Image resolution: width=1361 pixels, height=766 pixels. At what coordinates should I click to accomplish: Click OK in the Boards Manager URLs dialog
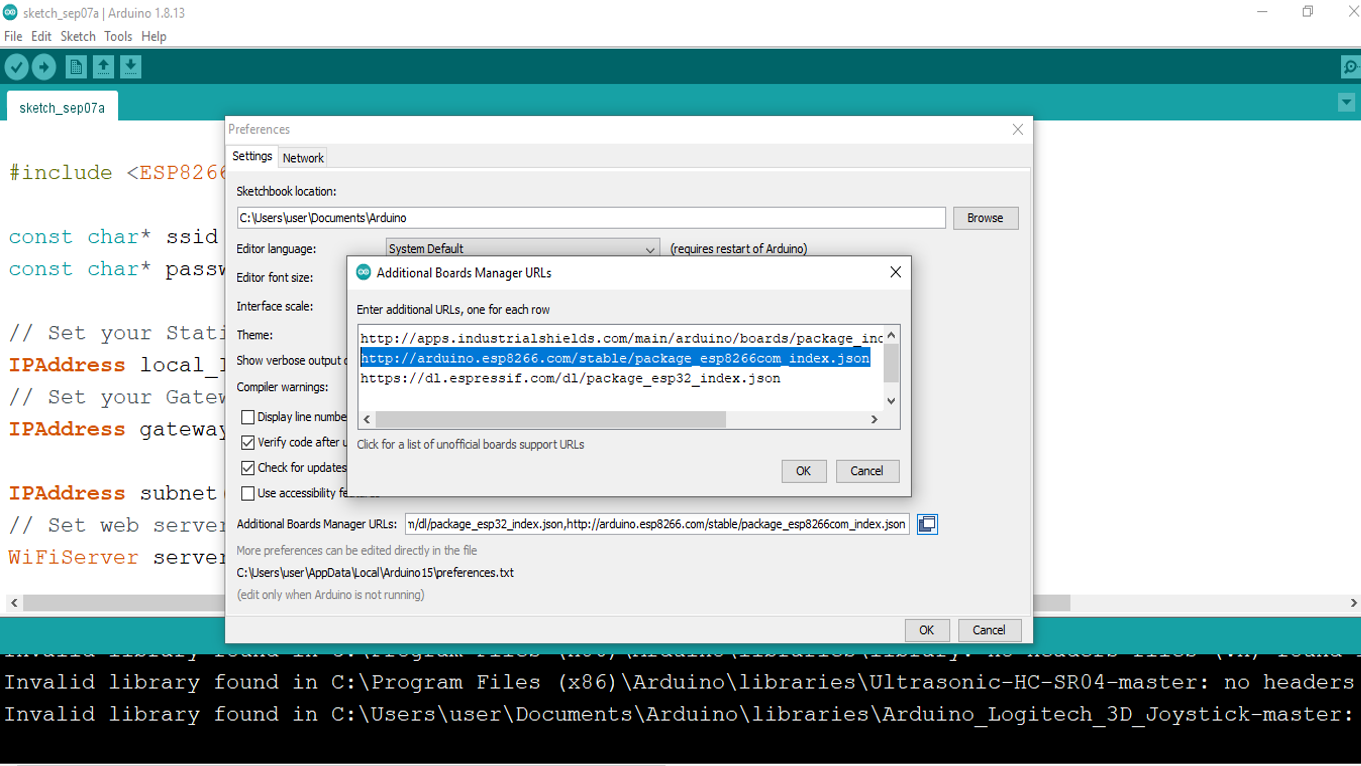click(x=803, y=471)
